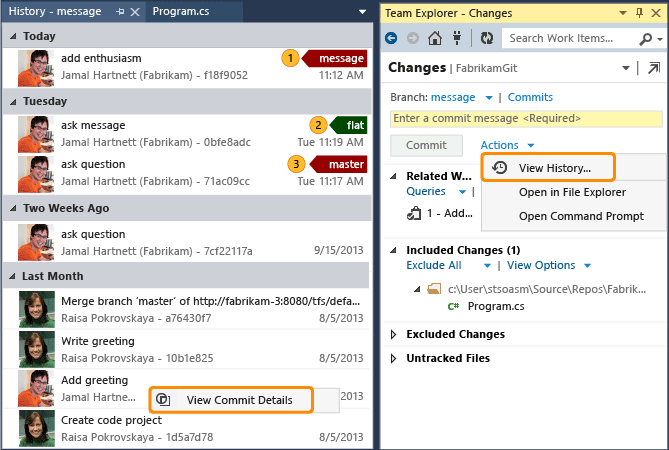Pin the Team Explorer window
This screenshot has width=669, height=450.
(x=638, y=13)
